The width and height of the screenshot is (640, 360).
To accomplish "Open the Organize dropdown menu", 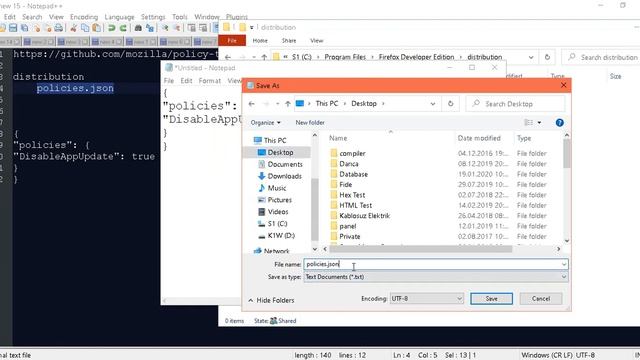I will (266, 122).
